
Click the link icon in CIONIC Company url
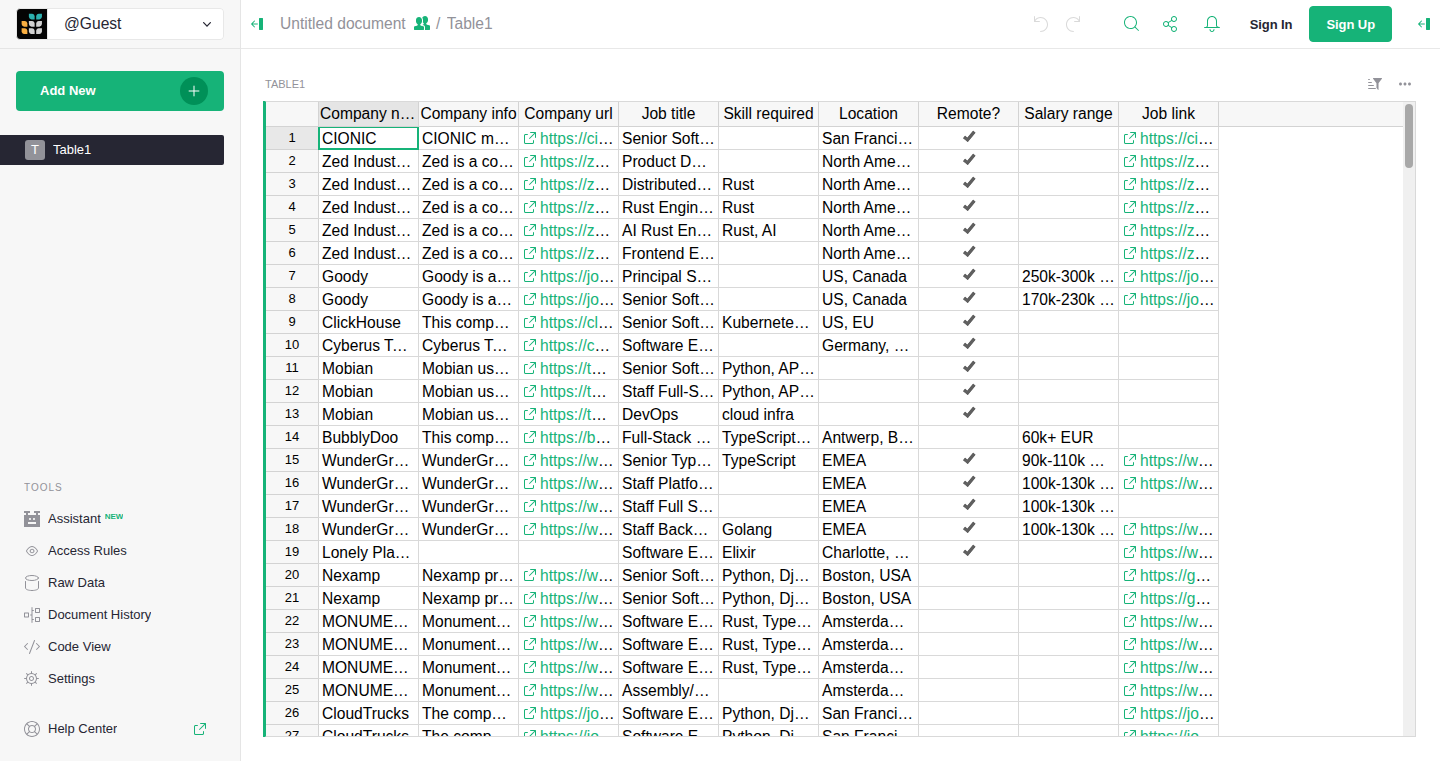(x=530, y=138)
